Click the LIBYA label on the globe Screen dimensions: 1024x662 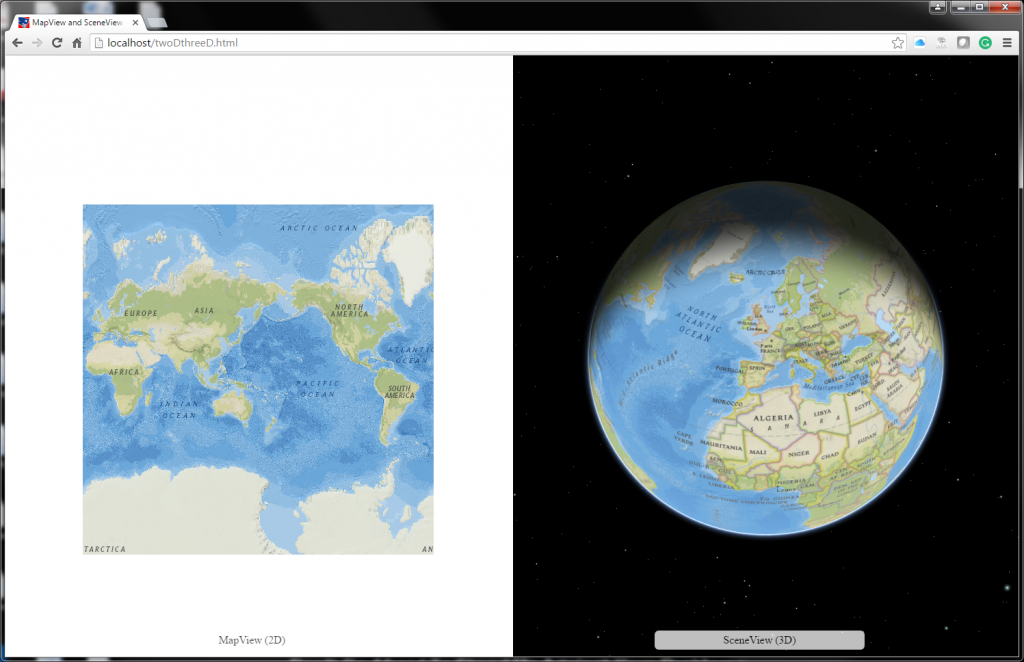[x=822, y=413]
